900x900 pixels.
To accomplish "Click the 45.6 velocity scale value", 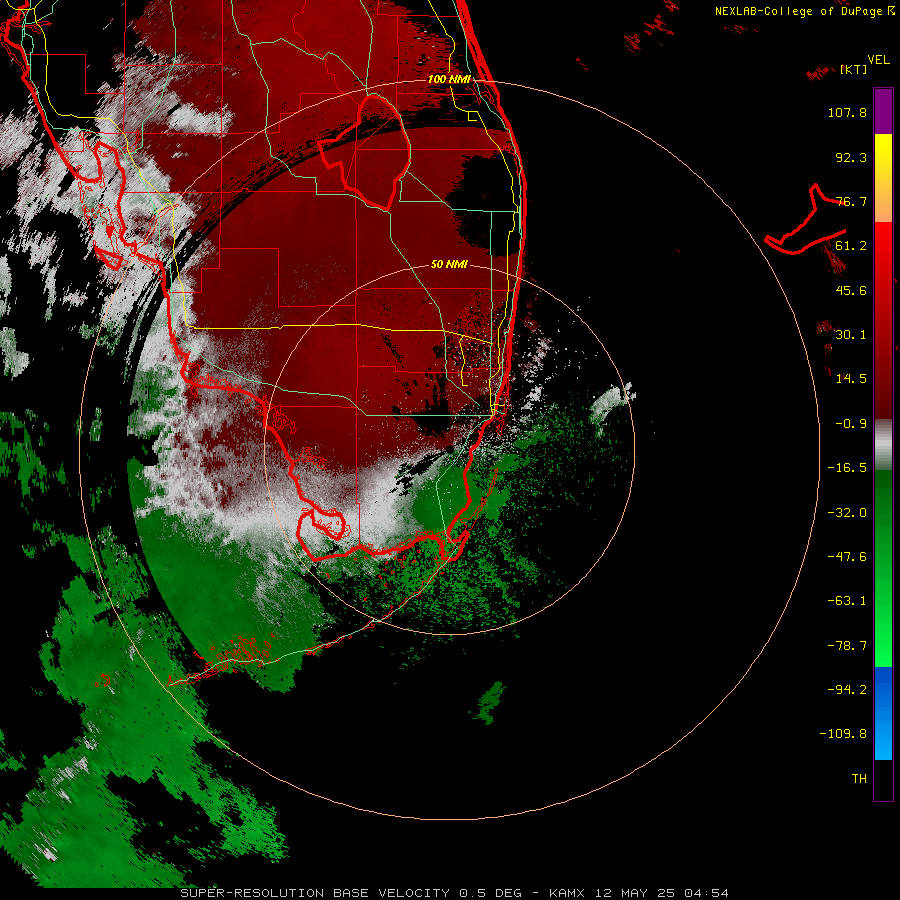I will [x=851, y=290].
